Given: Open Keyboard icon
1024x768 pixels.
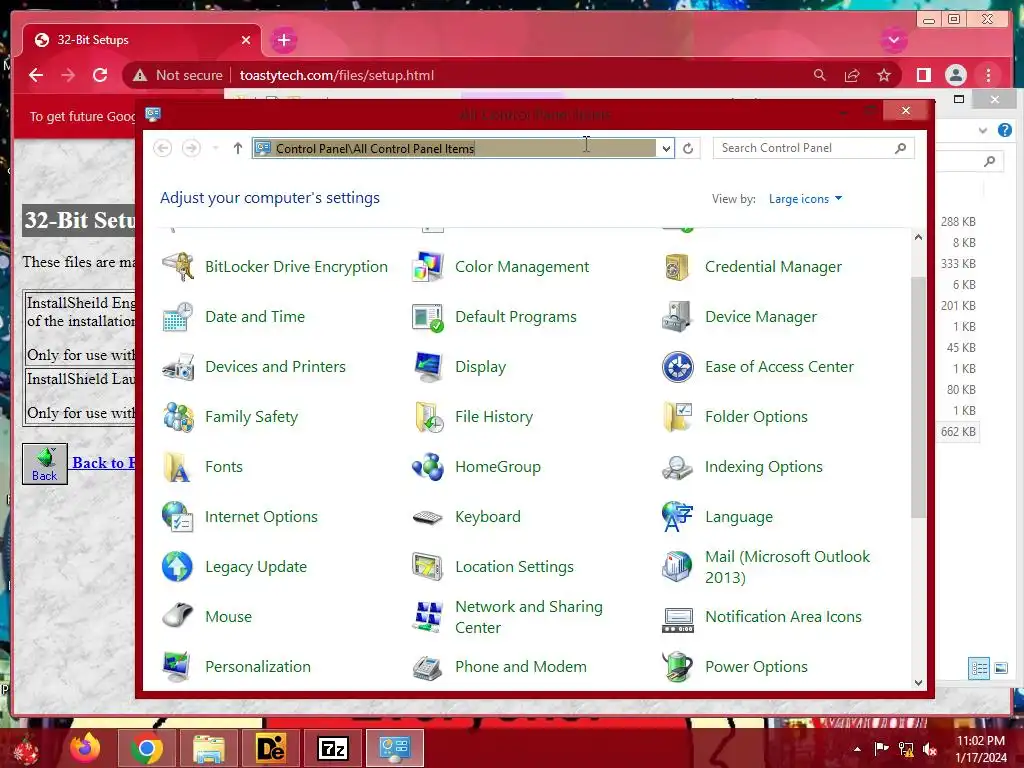Looking at the screenshot, I should click(x=428, y=517).
